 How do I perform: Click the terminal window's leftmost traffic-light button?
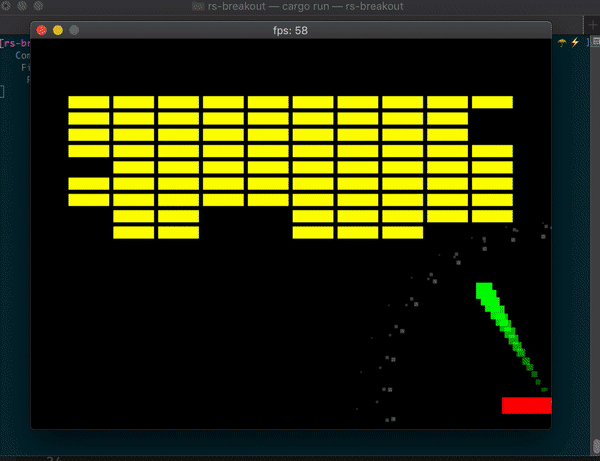(6, 6)
